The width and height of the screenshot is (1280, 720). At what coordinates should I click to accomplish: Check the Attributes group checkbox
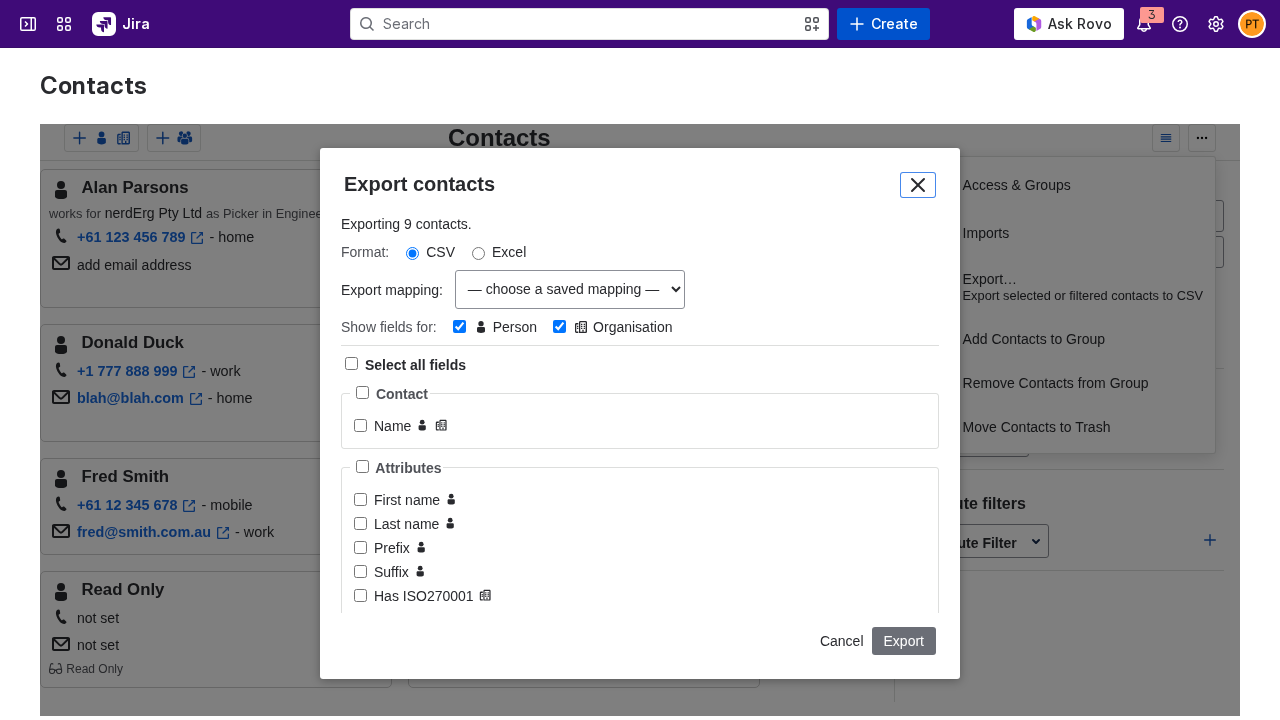(362, 467)
